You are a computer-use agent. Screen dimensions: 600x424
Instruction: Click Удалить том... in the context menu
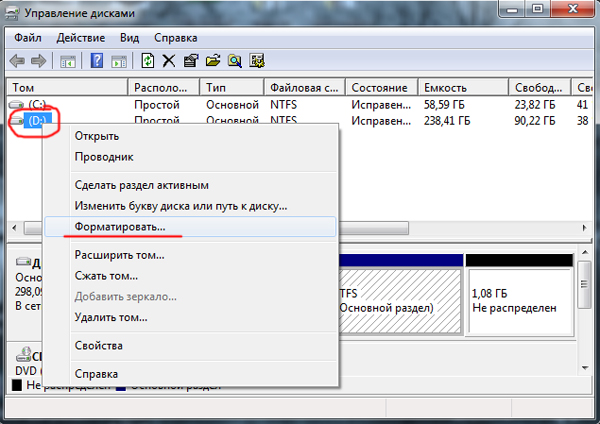[111, 317]
